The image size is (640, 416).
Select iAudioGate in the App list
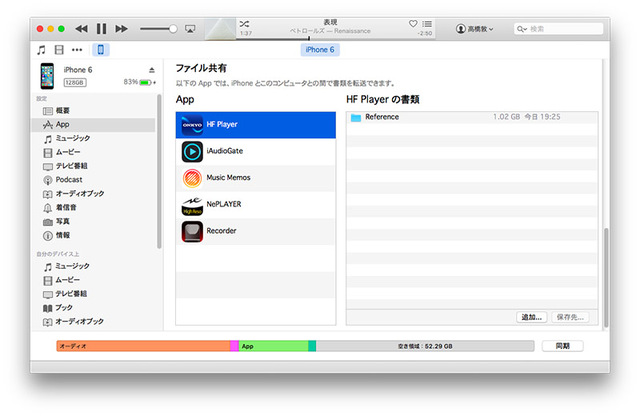tap(225, 151)
